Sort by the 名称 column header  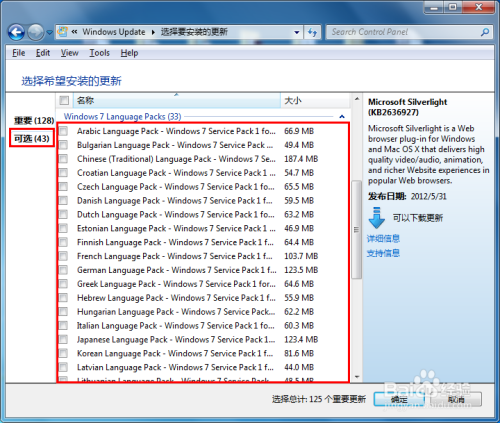click(x=176, y=100)
